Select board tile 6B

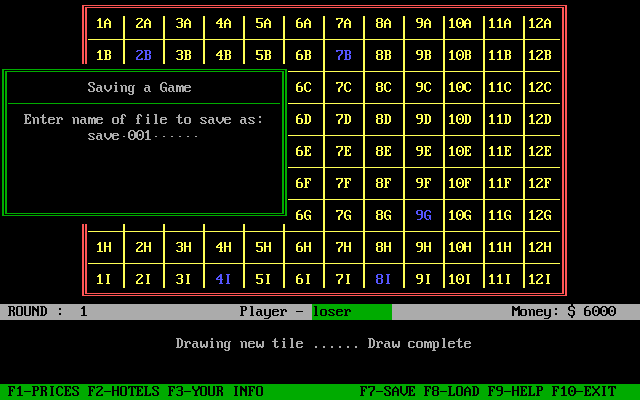click(x=304, y=56)
